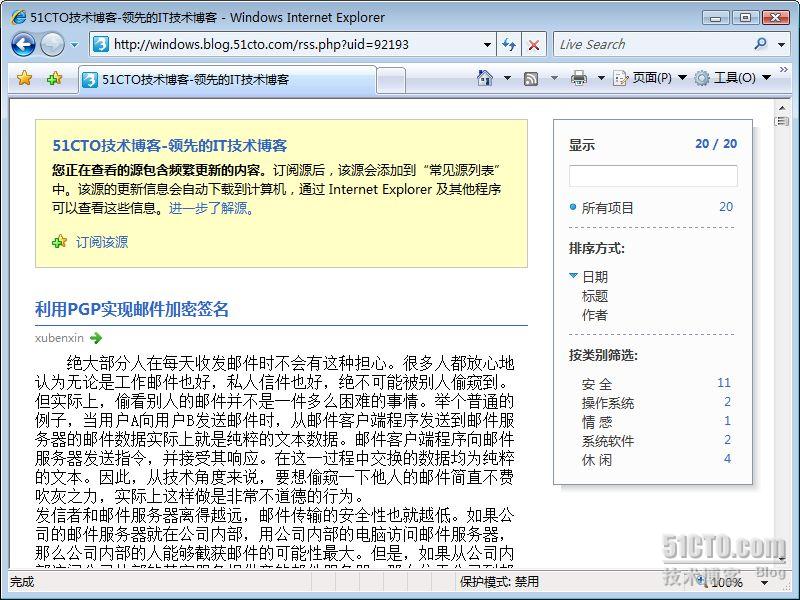Screen dimensions: 800x600
Task: Click the Print toolbar icon
Action: (578, 78)
